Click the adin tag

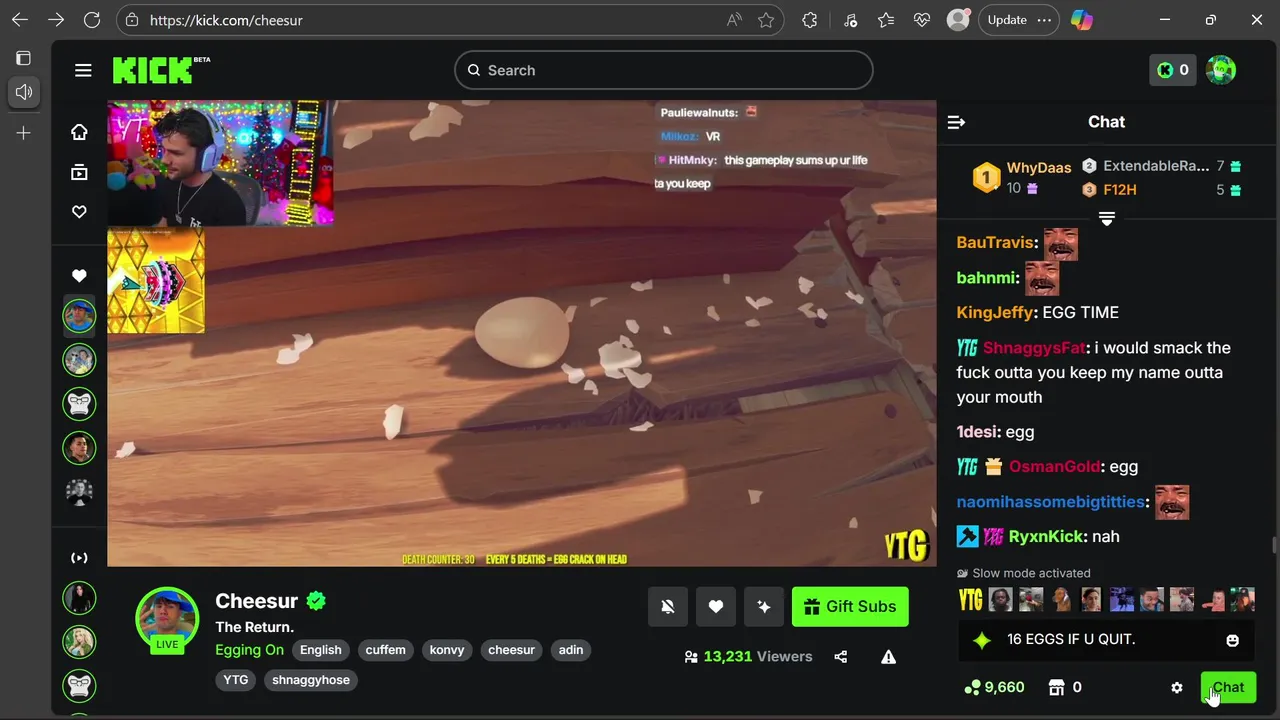[x=571, y=650]
